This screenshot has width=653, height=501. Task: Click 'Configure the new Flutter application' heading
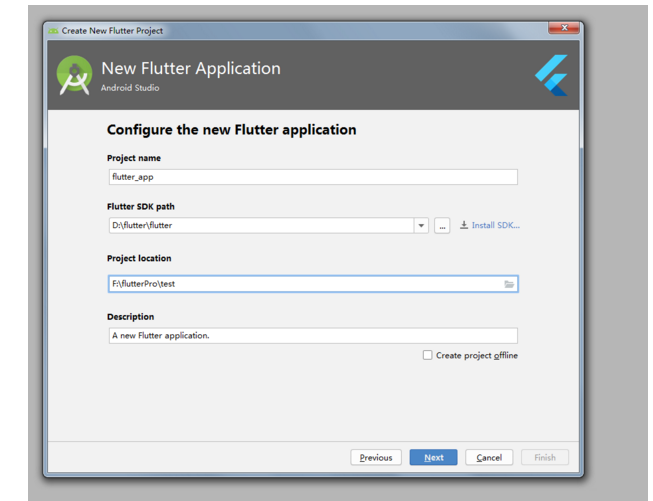(x=232, y=130)
